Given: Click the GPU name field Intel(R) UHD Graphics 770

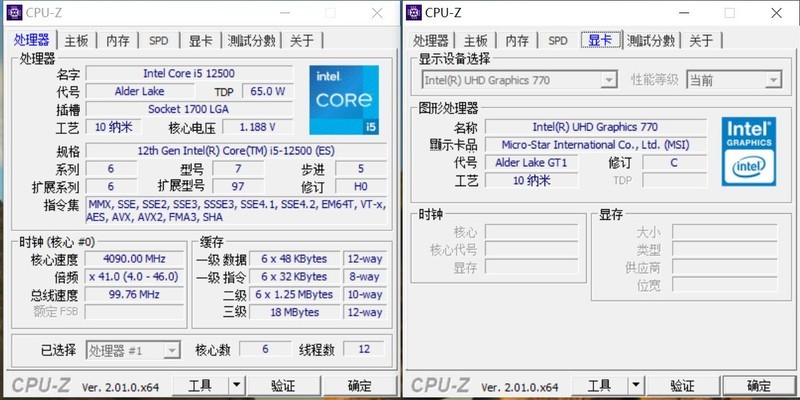Looking at the screenshot, I should 595,127.
